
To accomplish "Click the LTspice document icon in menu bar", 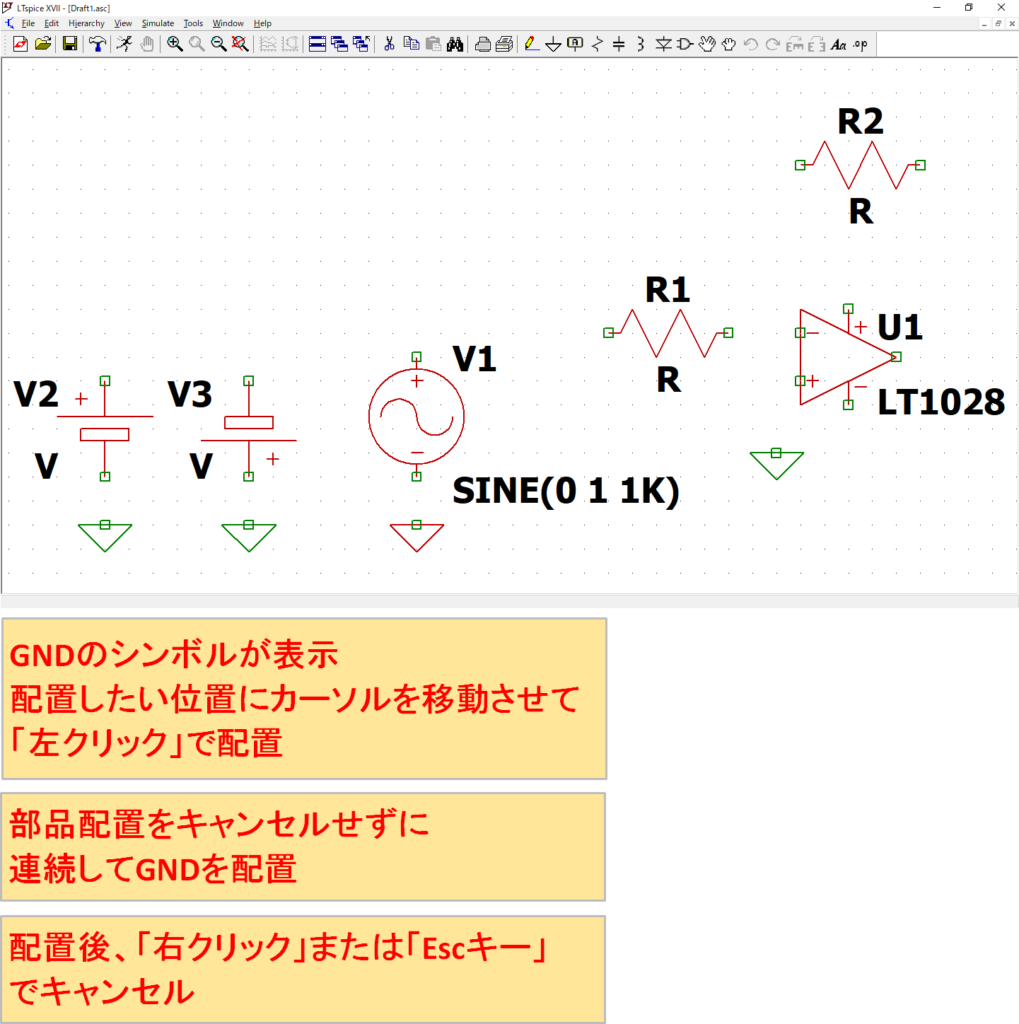I will click(x=9, y=24).
